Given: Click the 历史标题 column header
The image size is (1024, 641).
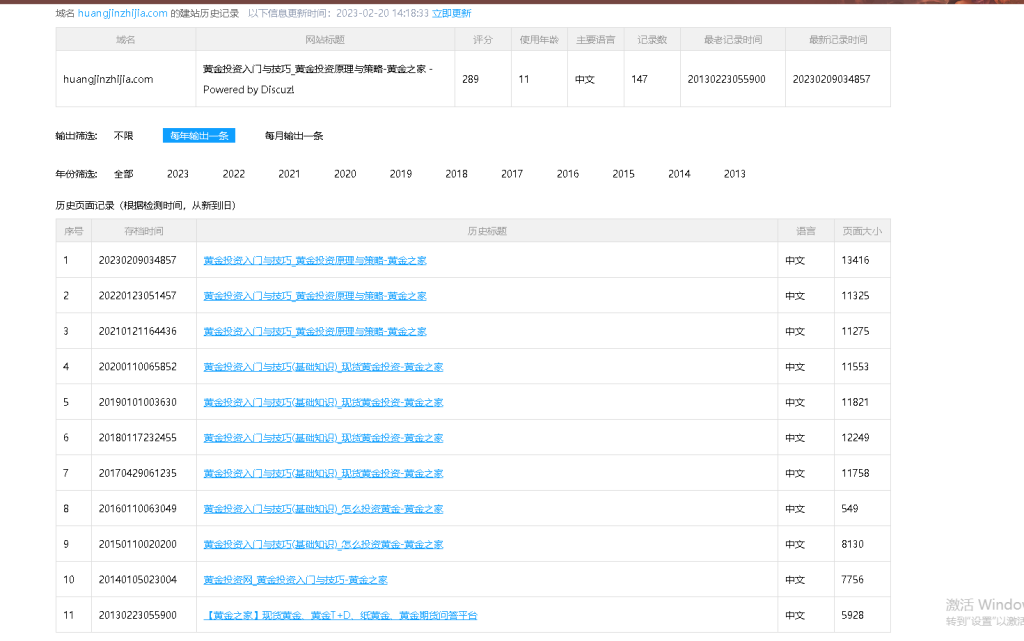Looking at the screenshot, I should tap(487, 231).
